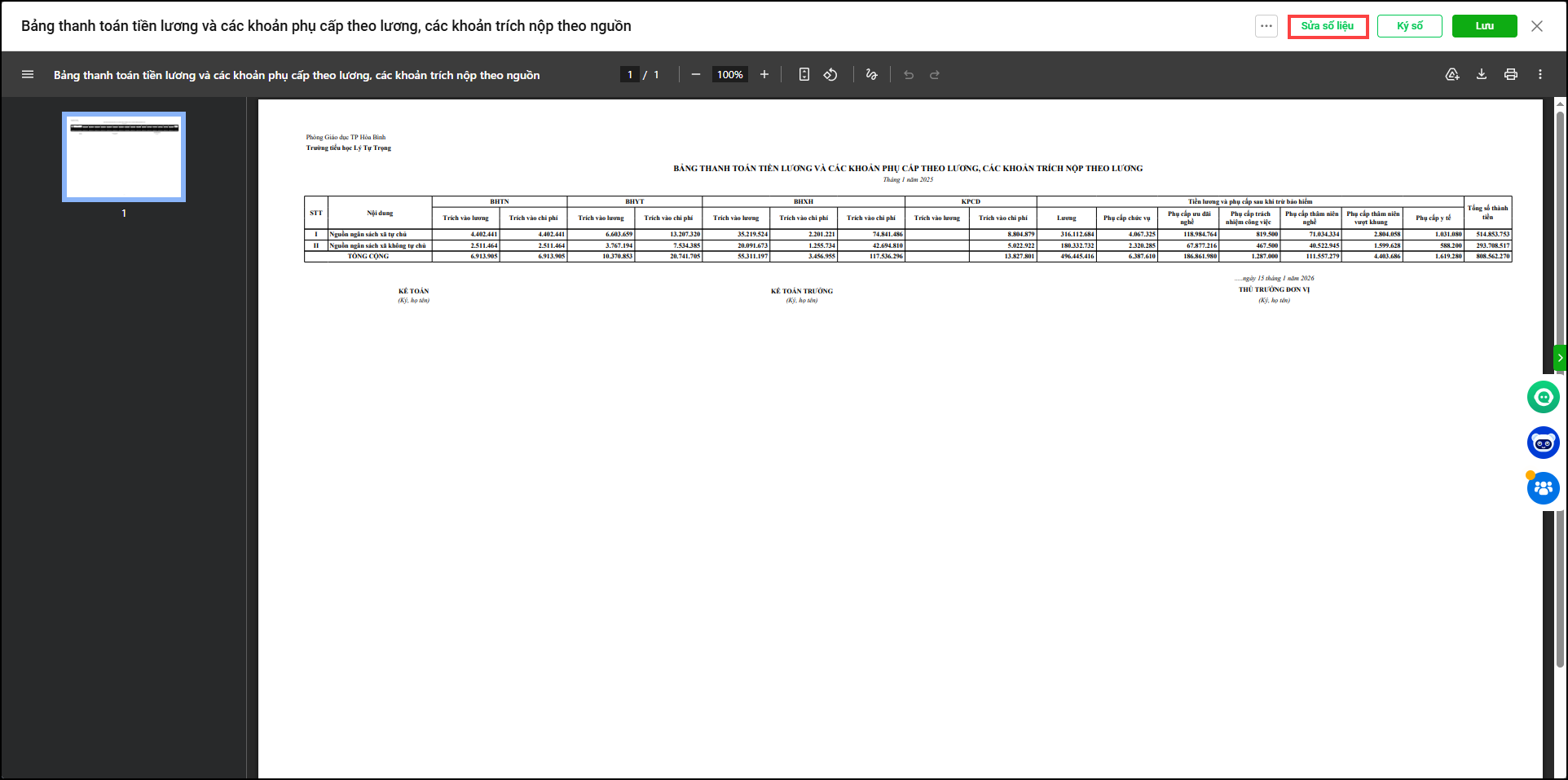Download the PDF document
This screenshot has width=1568, height=780.
point(1482,74)
